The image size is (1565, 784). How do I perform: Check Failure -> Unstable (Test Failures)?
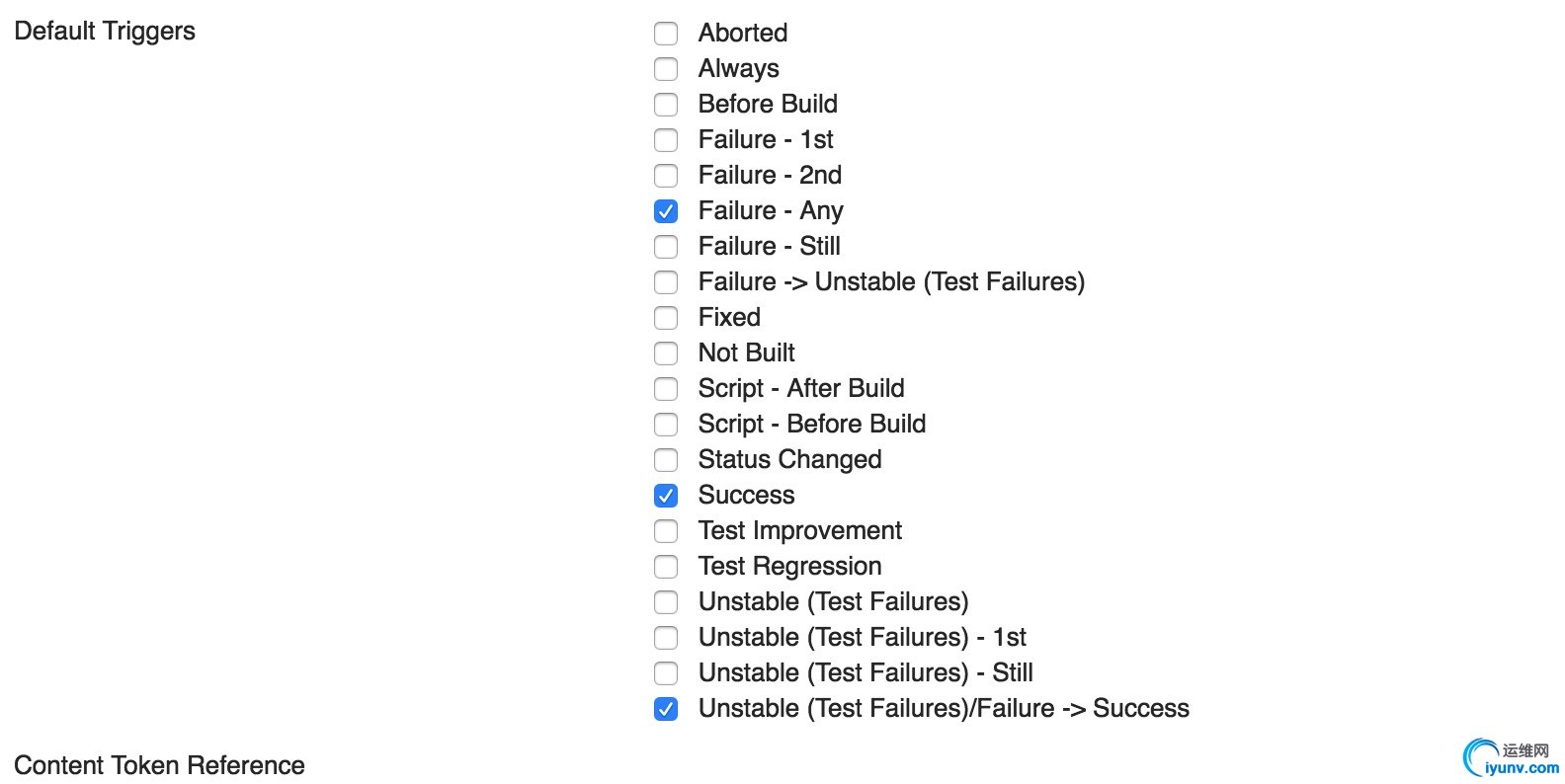point(666,282)
